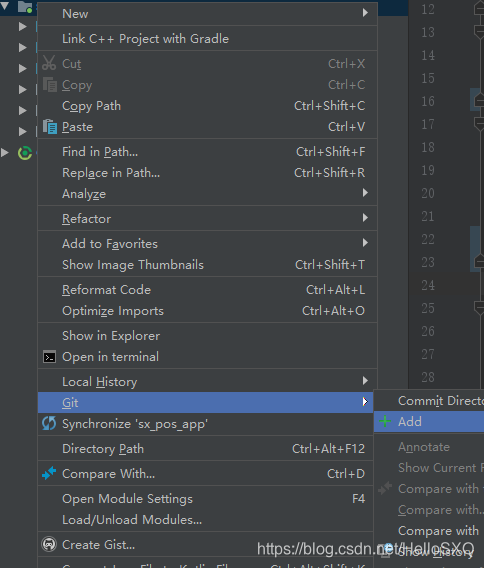Screen dimensions: 484x568
Task: Select Directory Path entry
Action: point(205,449)
